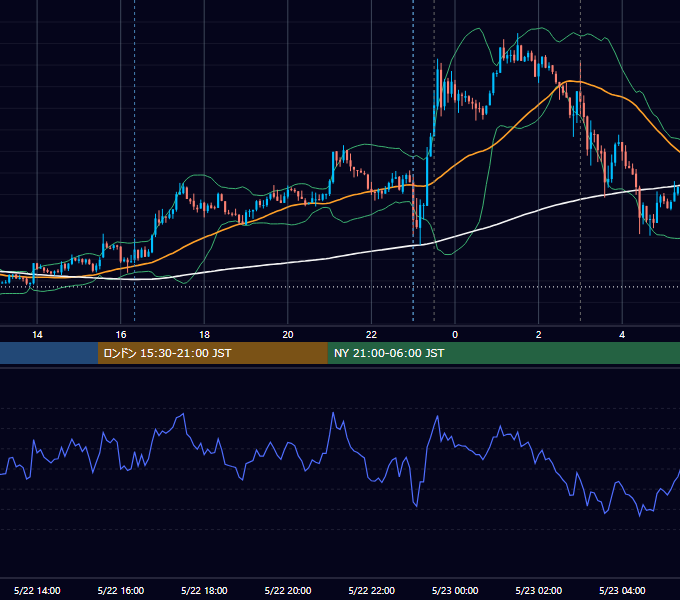The width and height of the screenshot is (680, 600).
Task: Click hour label 20 on price chart axis
Action: [288, 334]
